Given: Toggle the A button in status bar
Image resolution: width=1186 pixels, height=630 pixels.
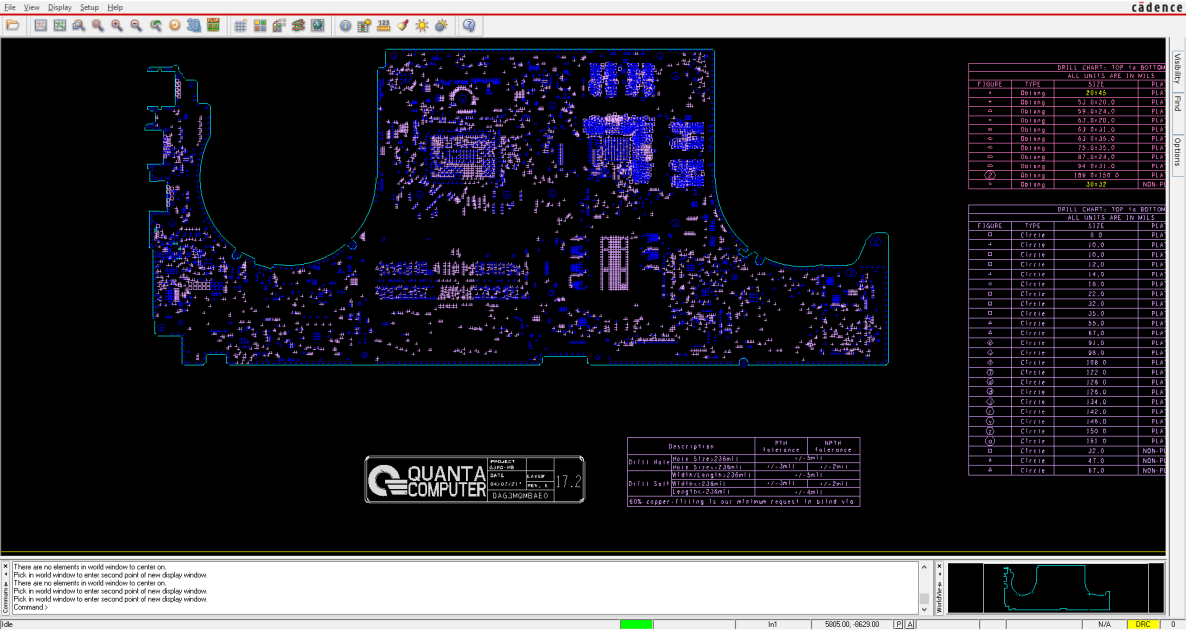Looking at the screenshot, I should 910,624.
